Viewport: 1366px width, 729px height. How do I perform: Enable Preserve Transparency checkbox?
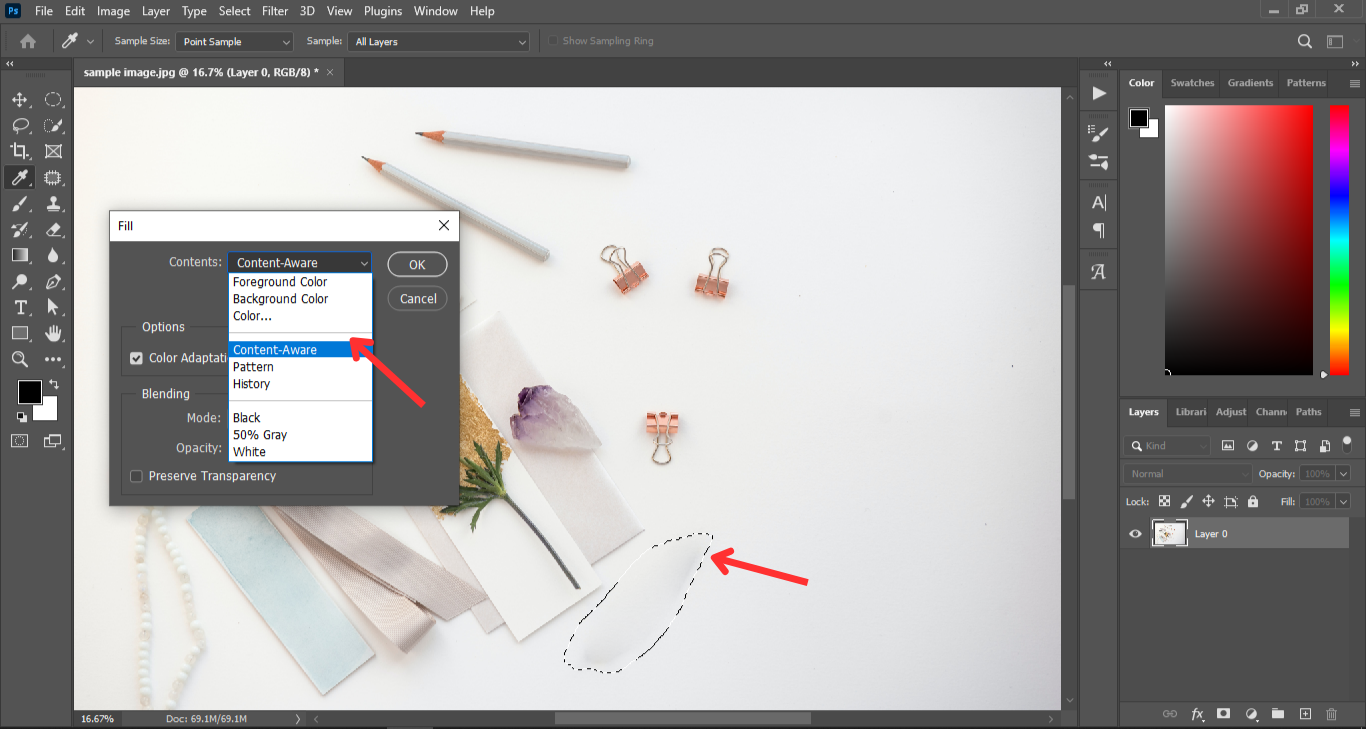pos(136,476)
